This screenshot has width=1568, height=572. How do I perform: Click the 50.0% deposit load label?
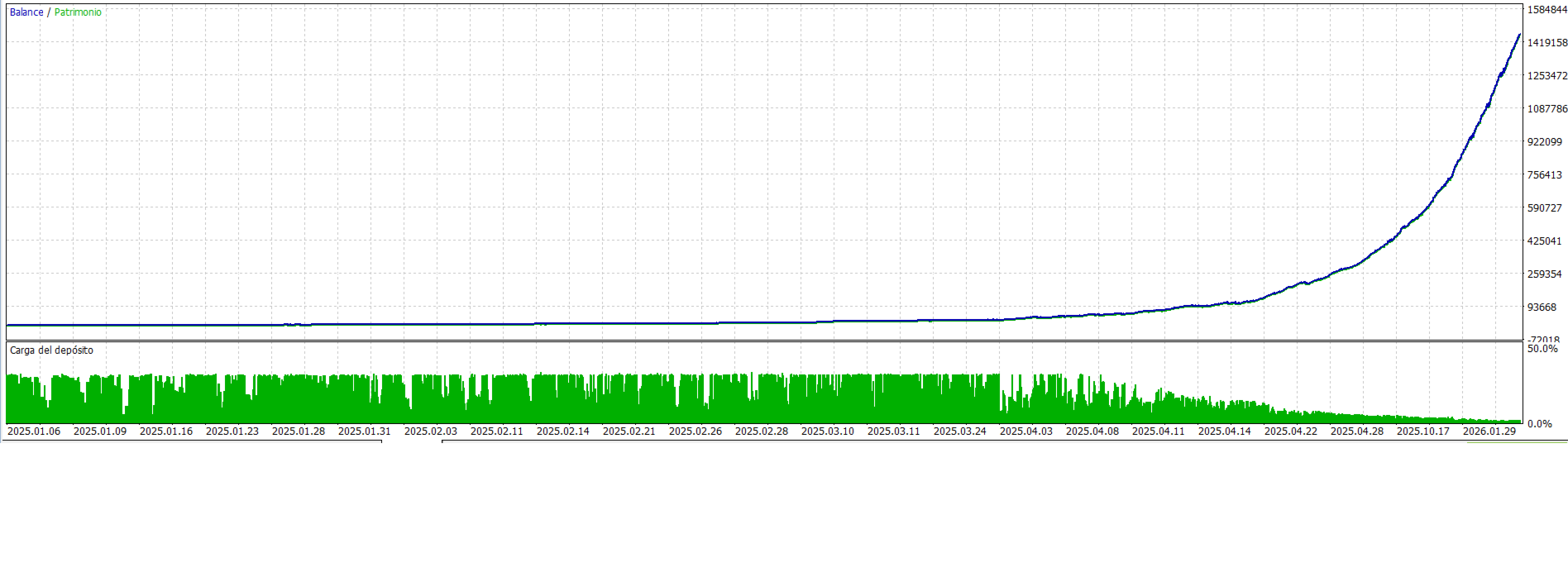[x=1542, y=349]
